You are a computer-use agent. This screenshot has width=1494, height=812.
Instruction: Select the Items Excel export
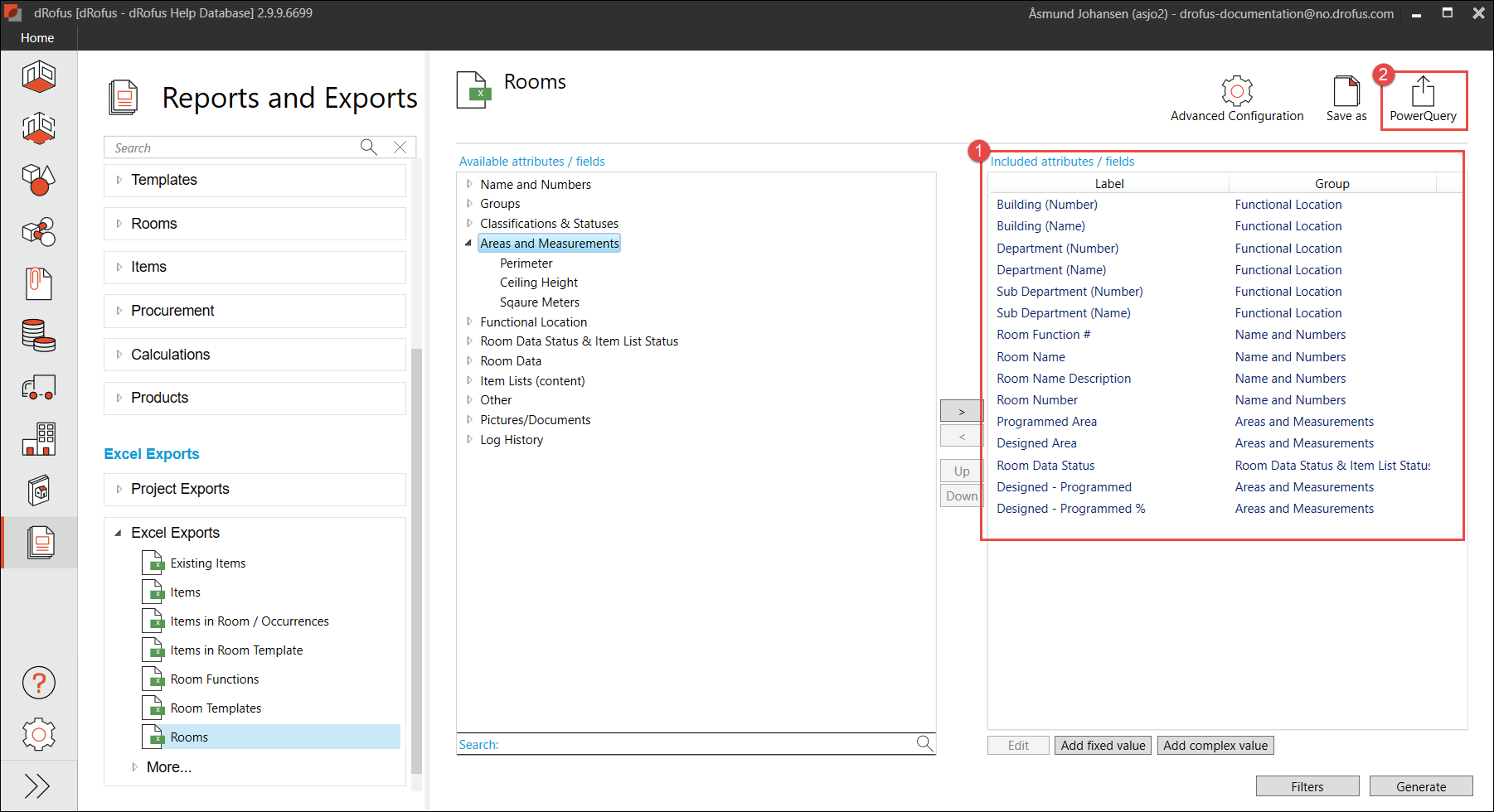186,592
